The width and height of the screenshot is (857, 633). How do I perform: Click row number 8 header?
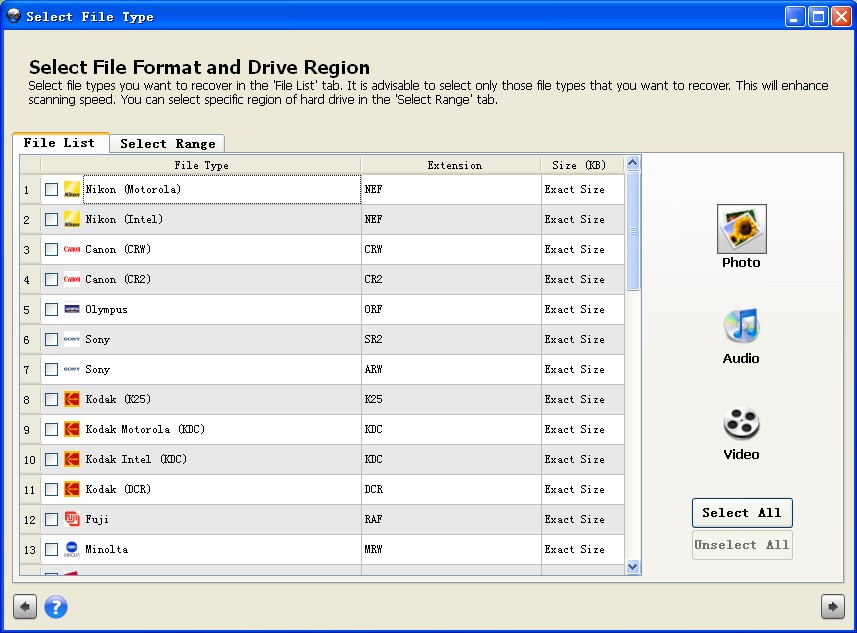pos(30,400)
